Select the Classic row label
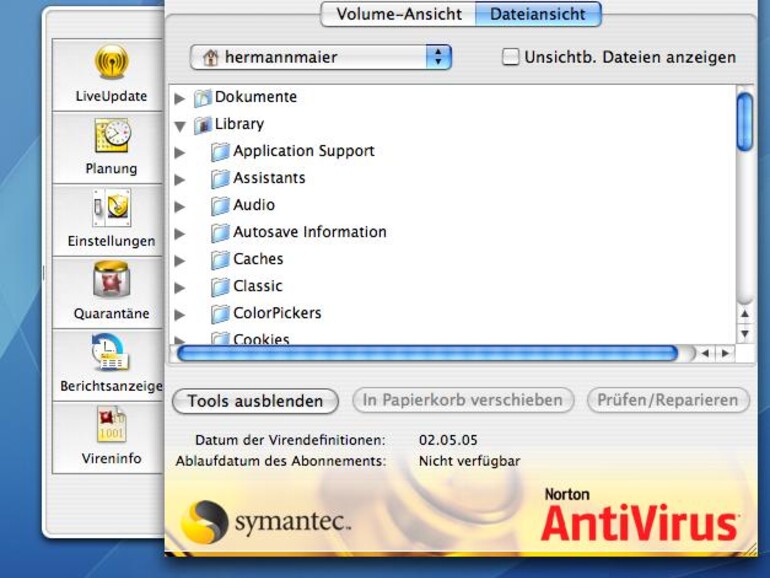 [x=258, y=286]
